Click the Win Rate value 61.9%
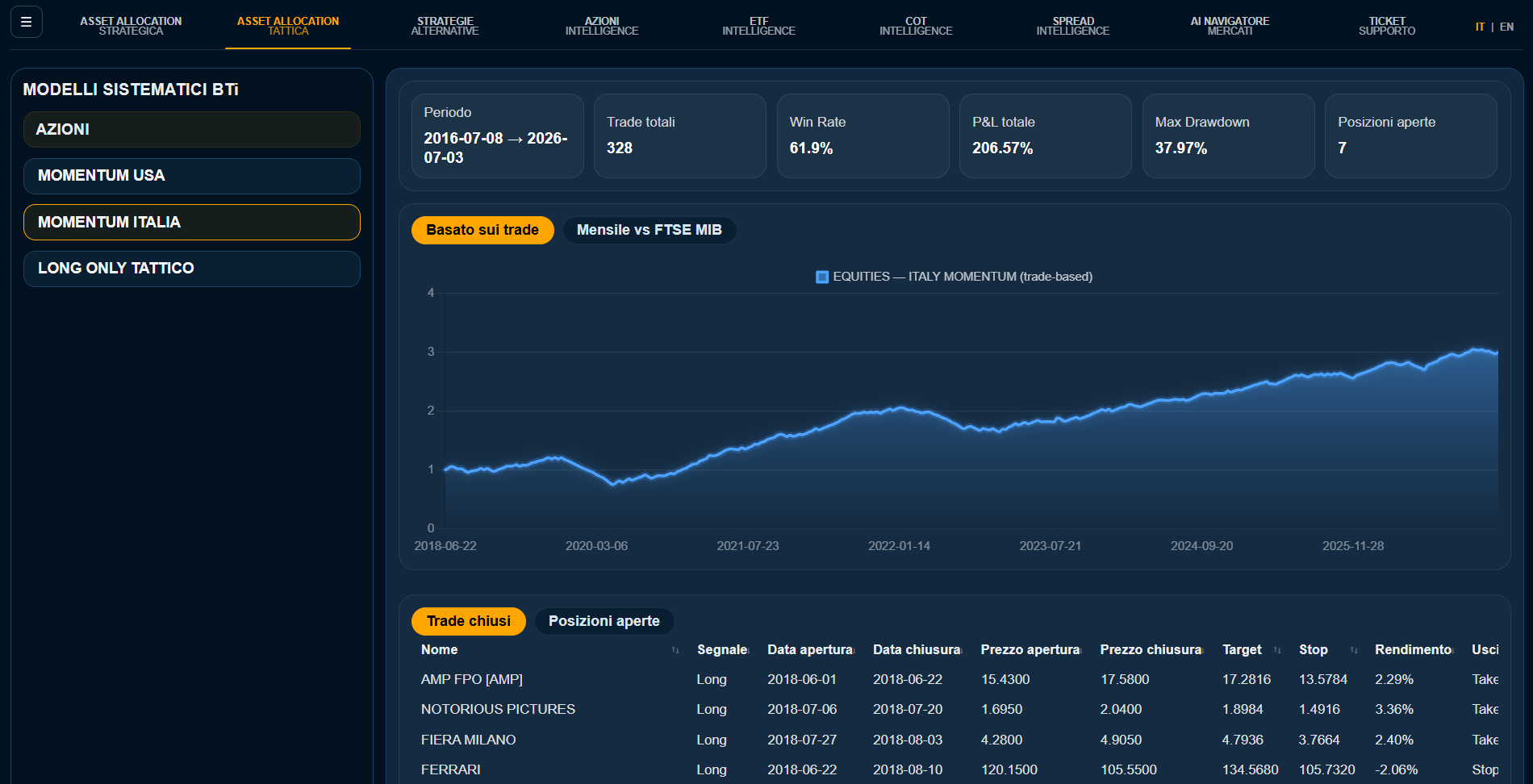The image size is (1533, 784). tap(811, 148)
